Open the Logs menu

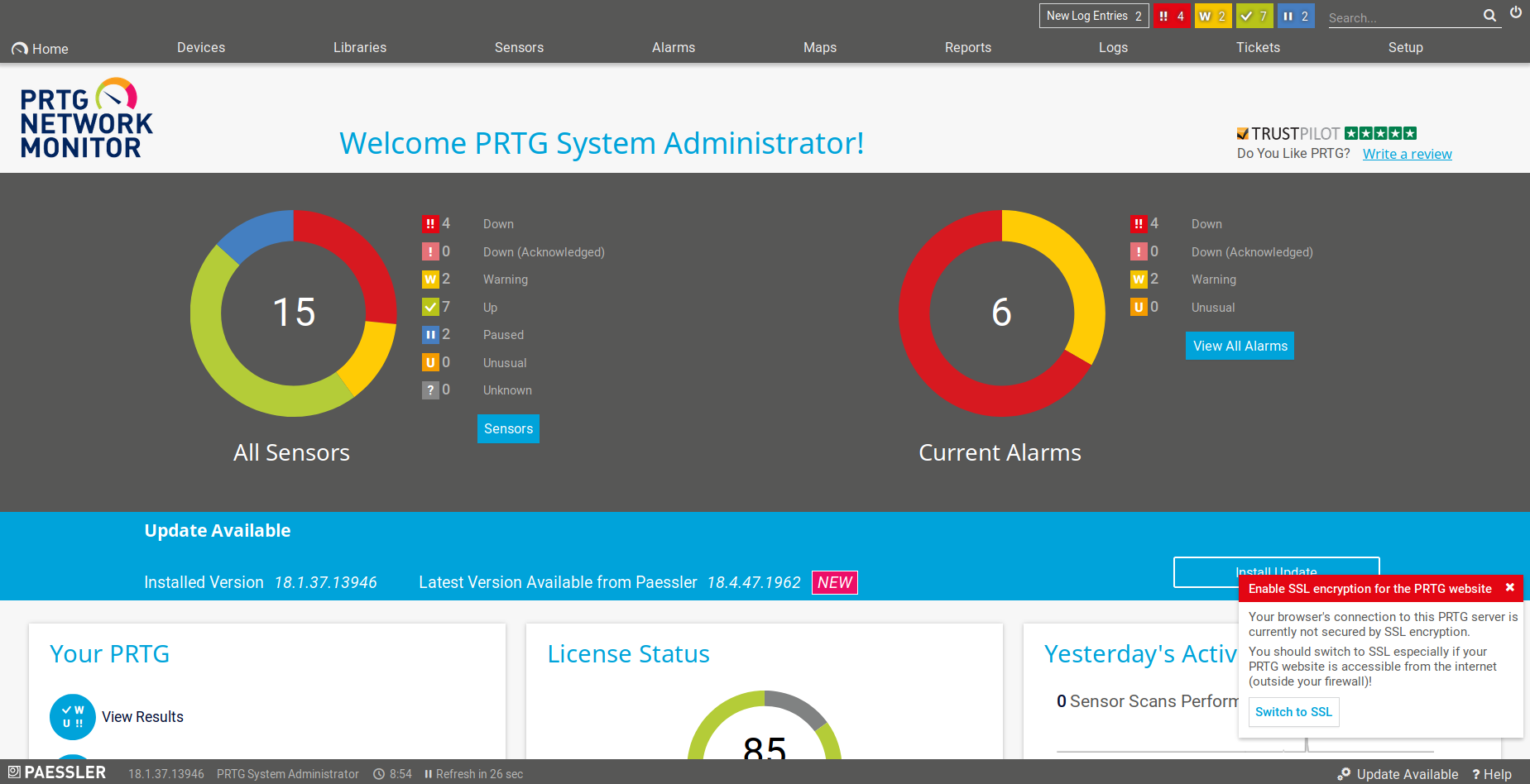pos(1113,48)
